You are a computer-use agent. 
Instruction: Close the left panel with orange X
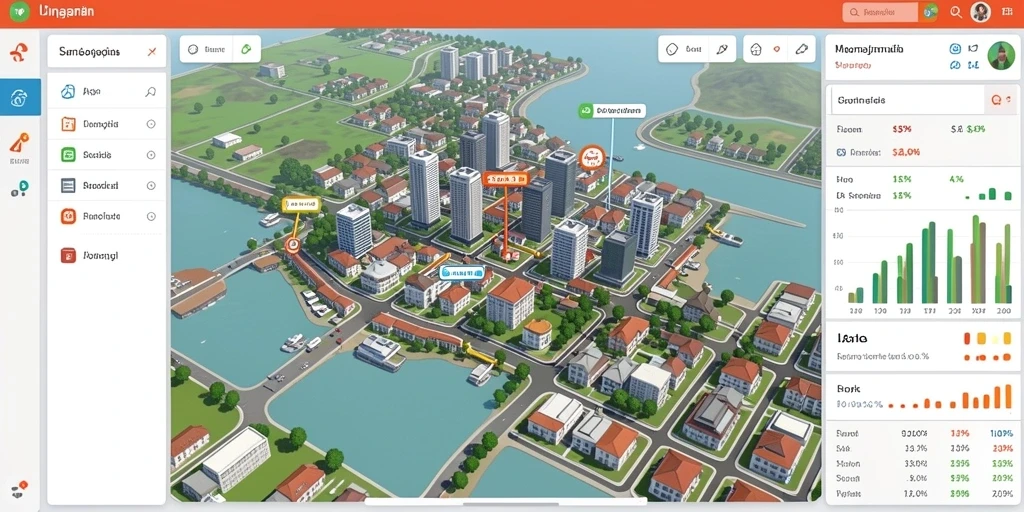click(152, 52)
